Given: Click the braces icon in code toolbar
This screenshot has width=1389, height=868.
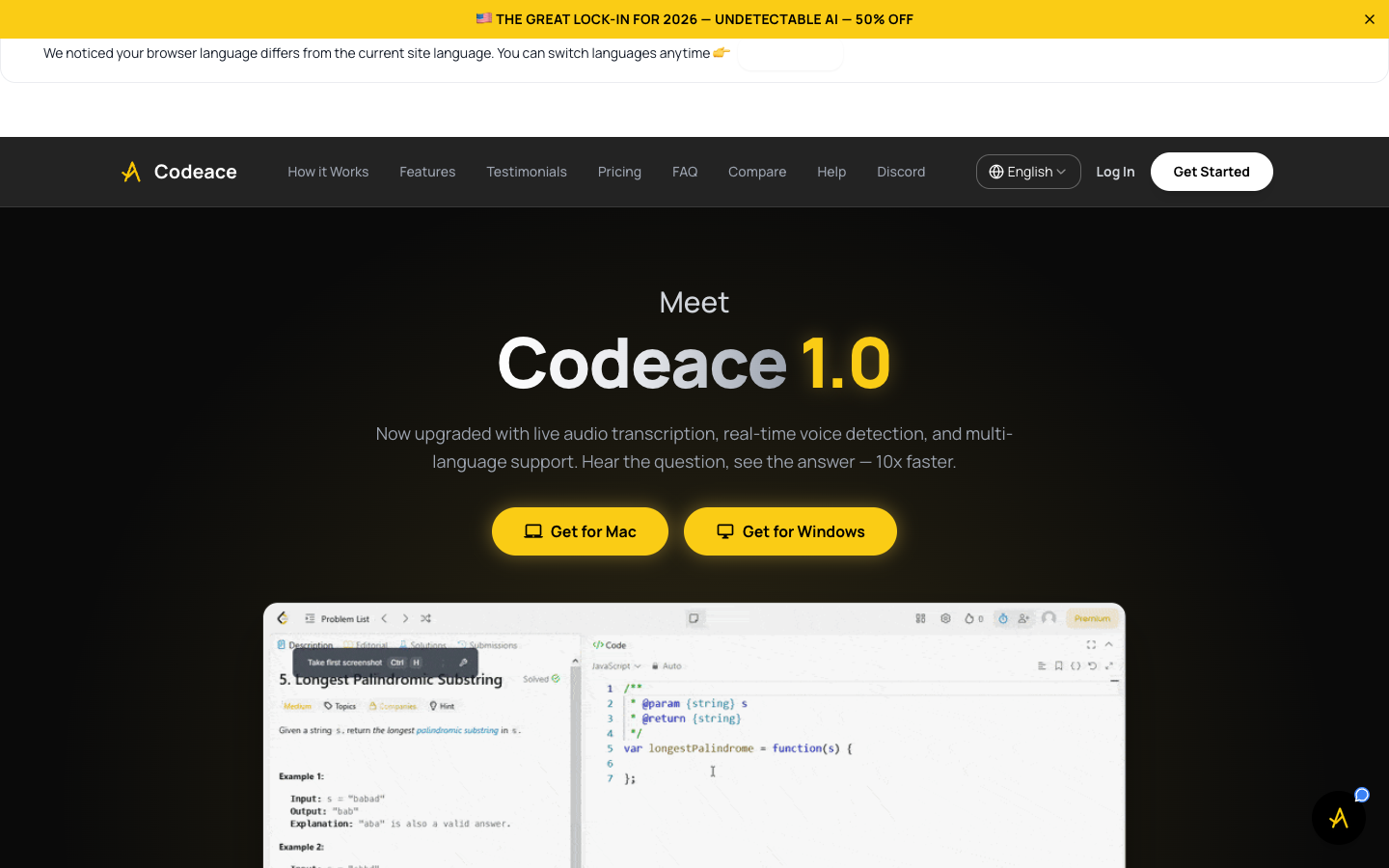Looking at the screenshot, I should click(1076, 665).
